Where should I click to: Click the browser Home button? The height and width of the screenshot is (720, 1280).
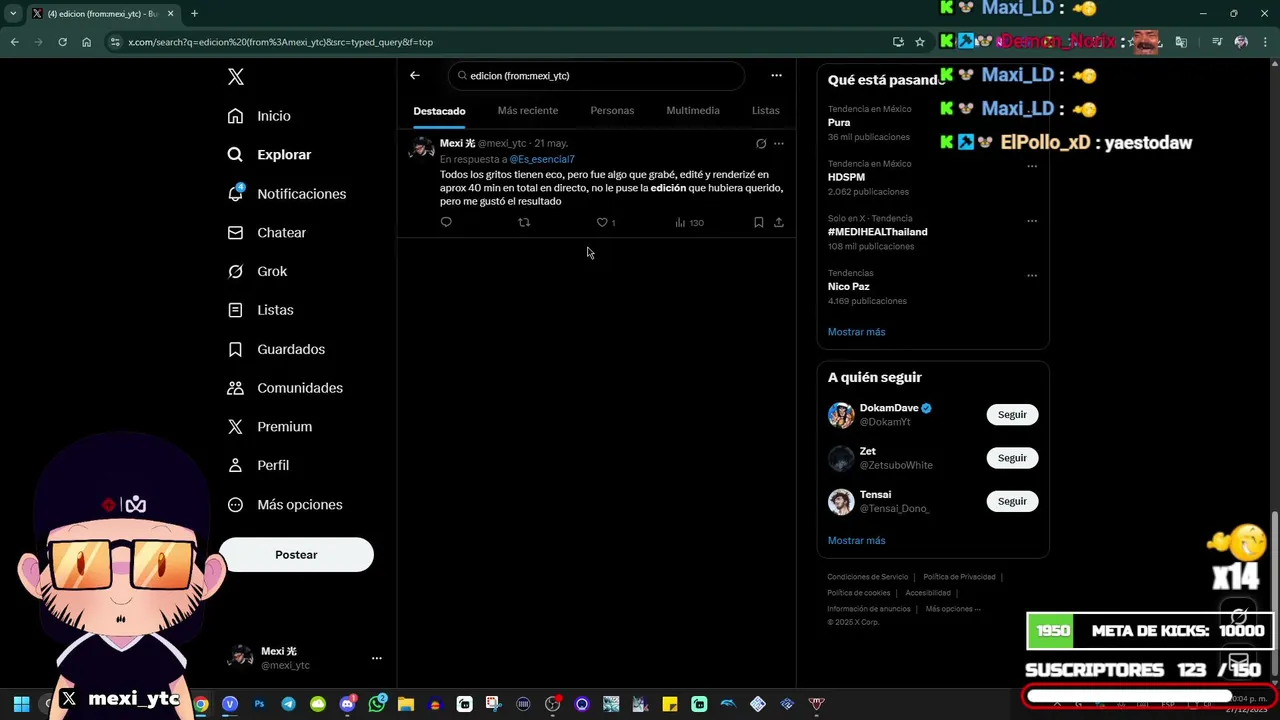pyautogui.click(x=87, y=42)
